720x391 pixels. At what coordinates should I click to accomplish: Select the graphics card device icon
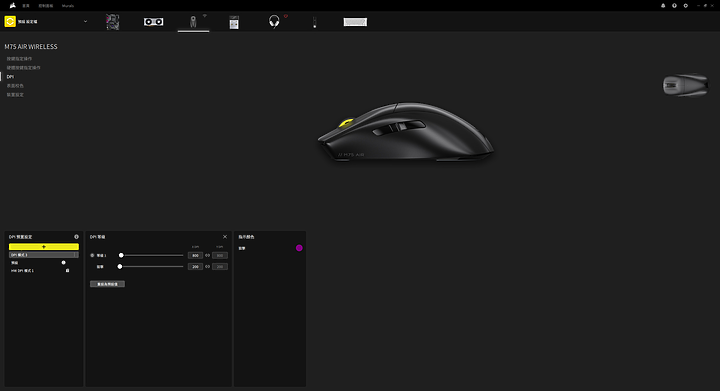click(x=153, y=22)
